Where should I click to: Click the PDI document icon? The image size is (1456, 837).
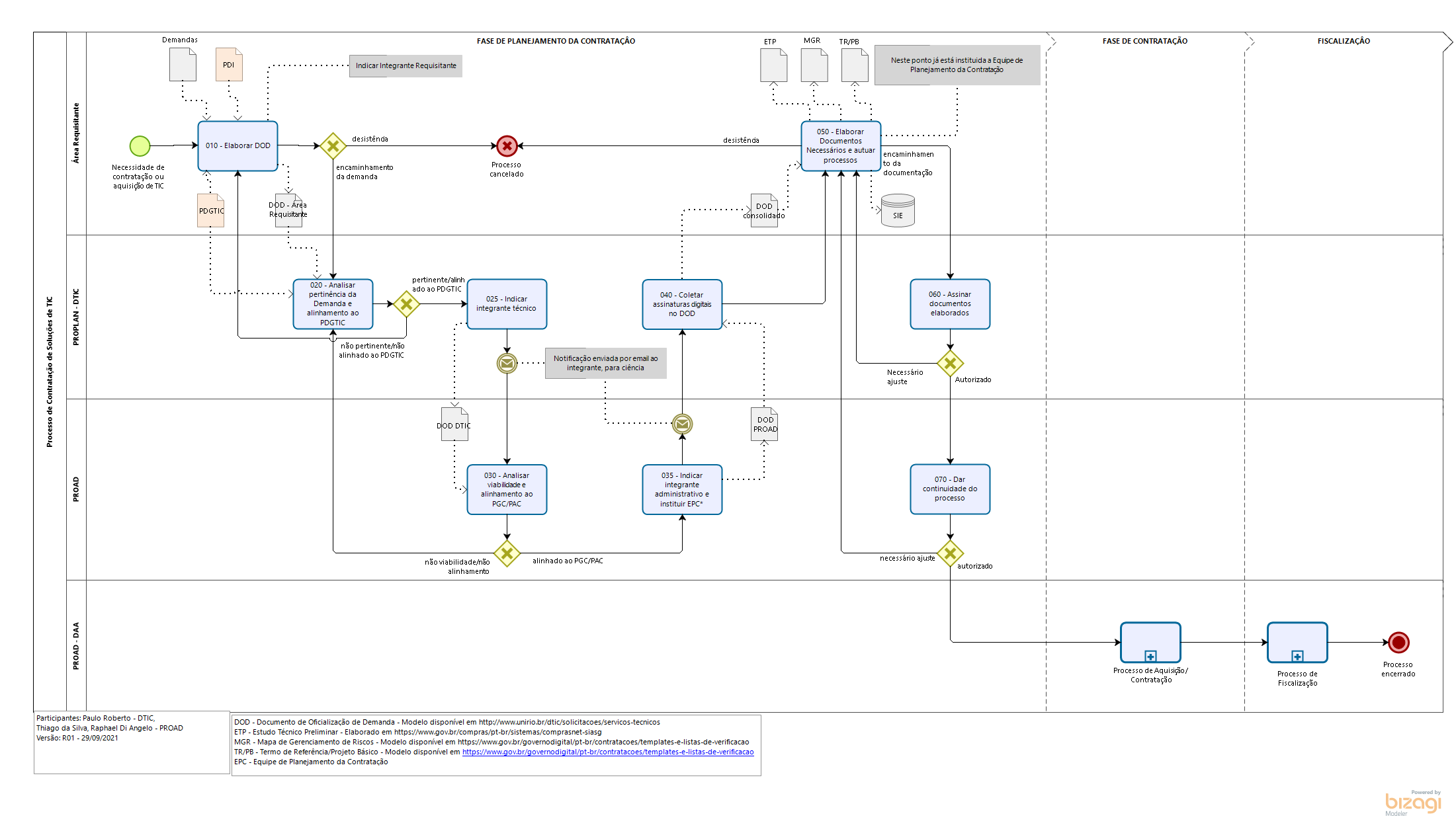[229, 65]
